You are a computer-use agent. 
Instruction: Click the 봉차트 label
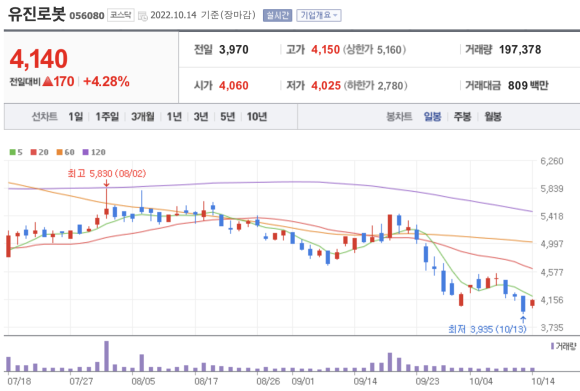[x=399, y=117]
